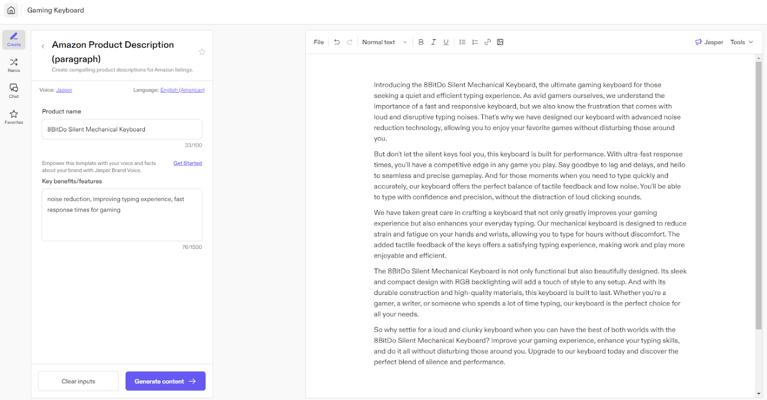Insert a numbered list

coord(475,42)
